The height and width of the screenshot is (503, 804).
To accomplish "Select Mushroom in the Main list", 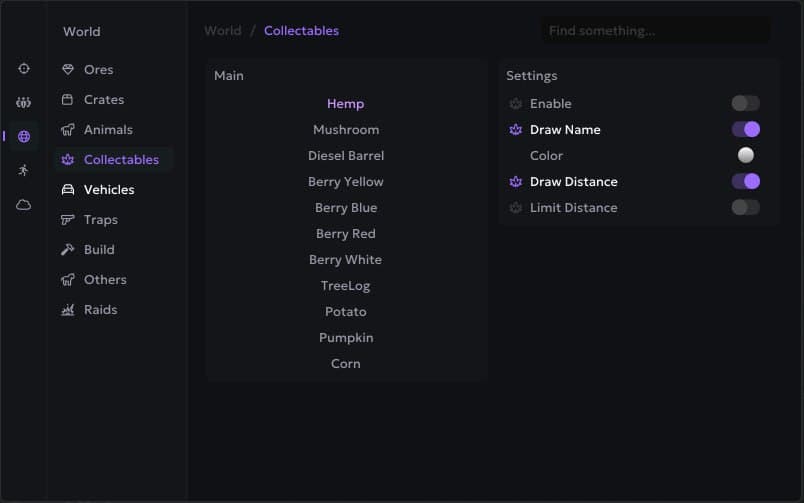I will click(x=346, y=130).
